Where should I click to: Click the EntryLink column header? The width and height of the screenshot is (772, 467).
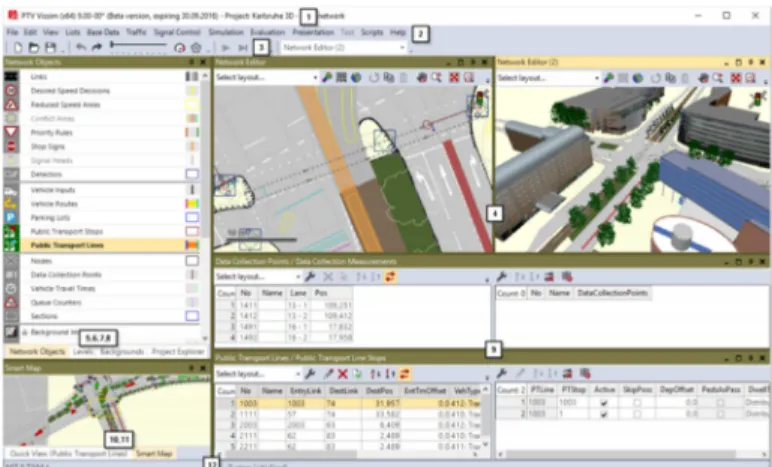pos(306,390)
